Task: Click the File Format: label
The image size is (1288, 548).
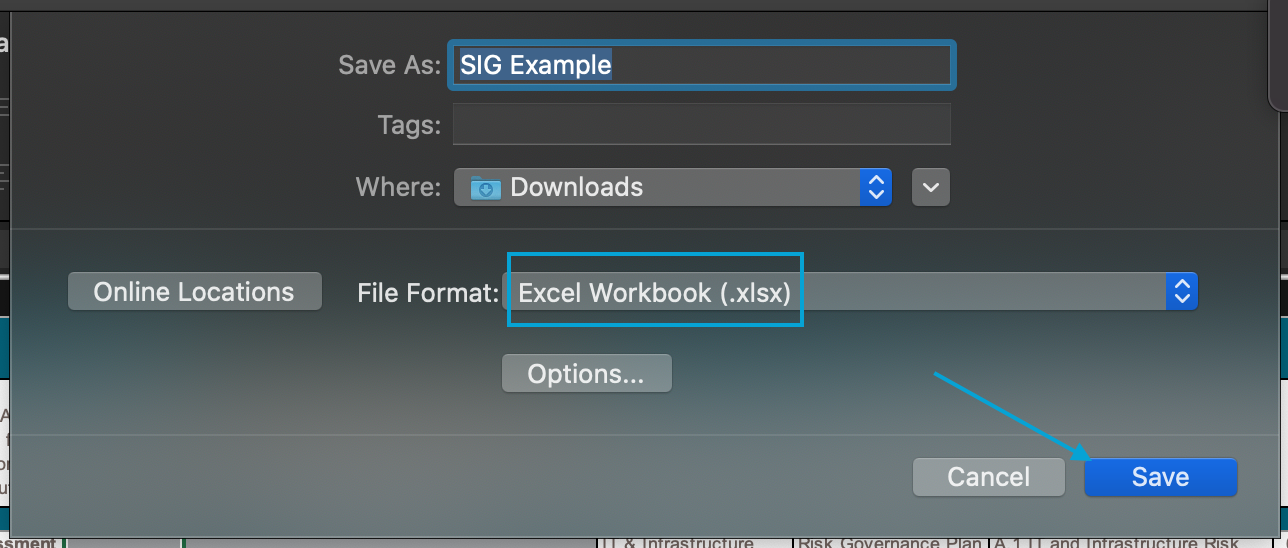Action: point(428,292)
